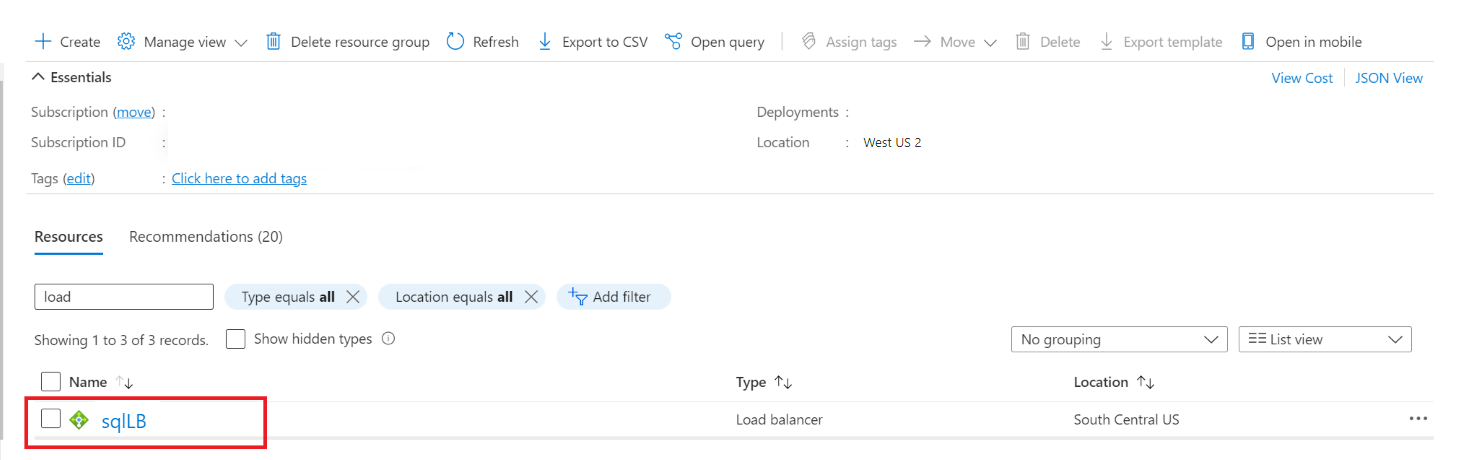This screenshot has width=1459, height=460.
Task: Click the filter field containing 'load'
Action: click(124, 297)
